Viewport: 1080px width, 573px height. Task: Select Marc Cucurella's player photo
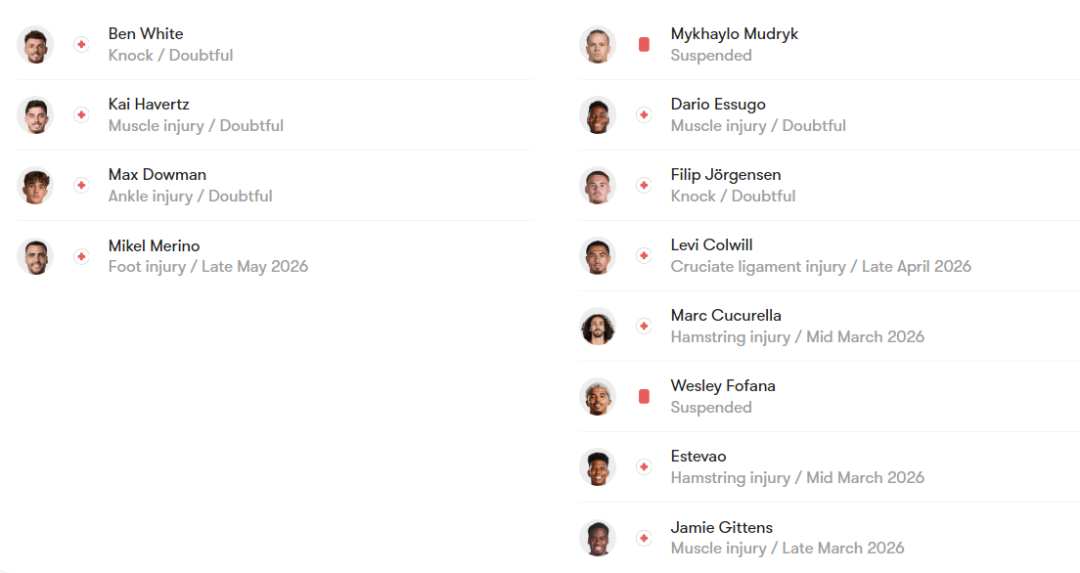[598, 326]
